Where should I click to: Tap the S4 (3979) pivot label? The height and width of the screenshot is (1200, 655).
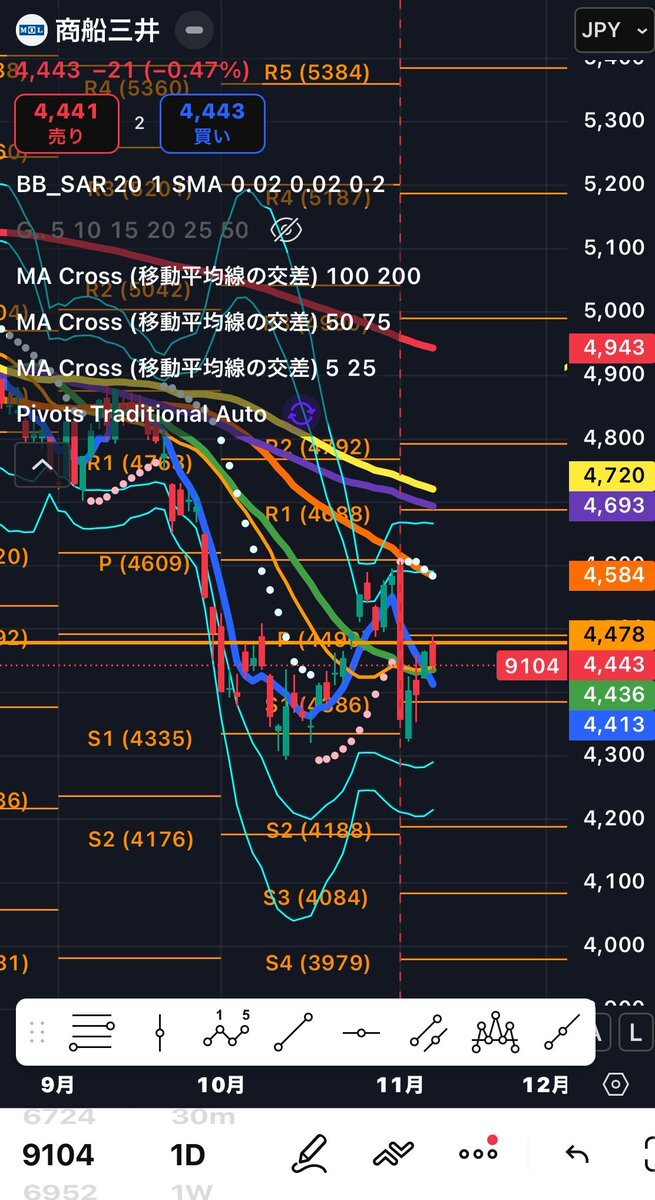click(317, 963)
